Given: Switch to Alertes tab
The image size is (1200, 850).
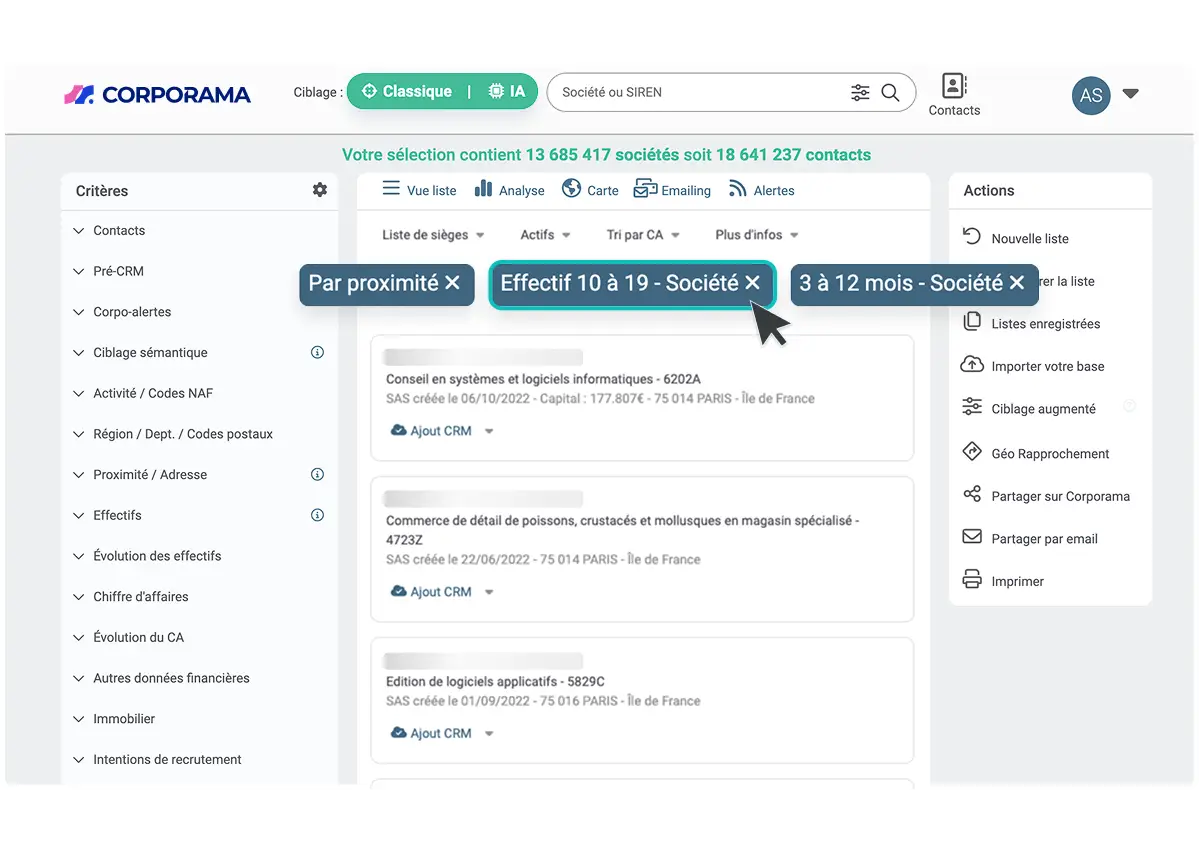Looking at the screenshot, I should pos(761,190).
